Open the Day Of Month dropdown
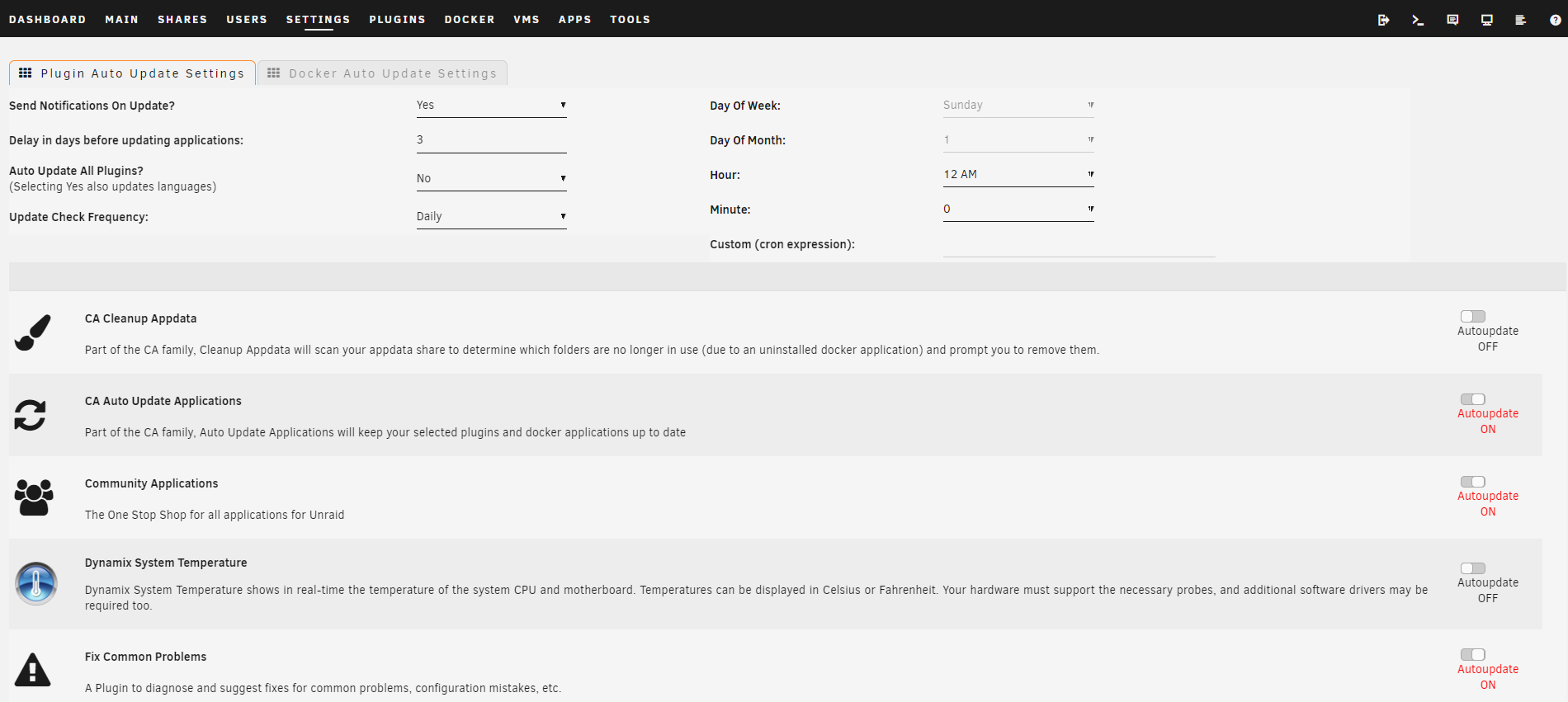Viewport: 1568px width, 702px height. coord(1018,140)
